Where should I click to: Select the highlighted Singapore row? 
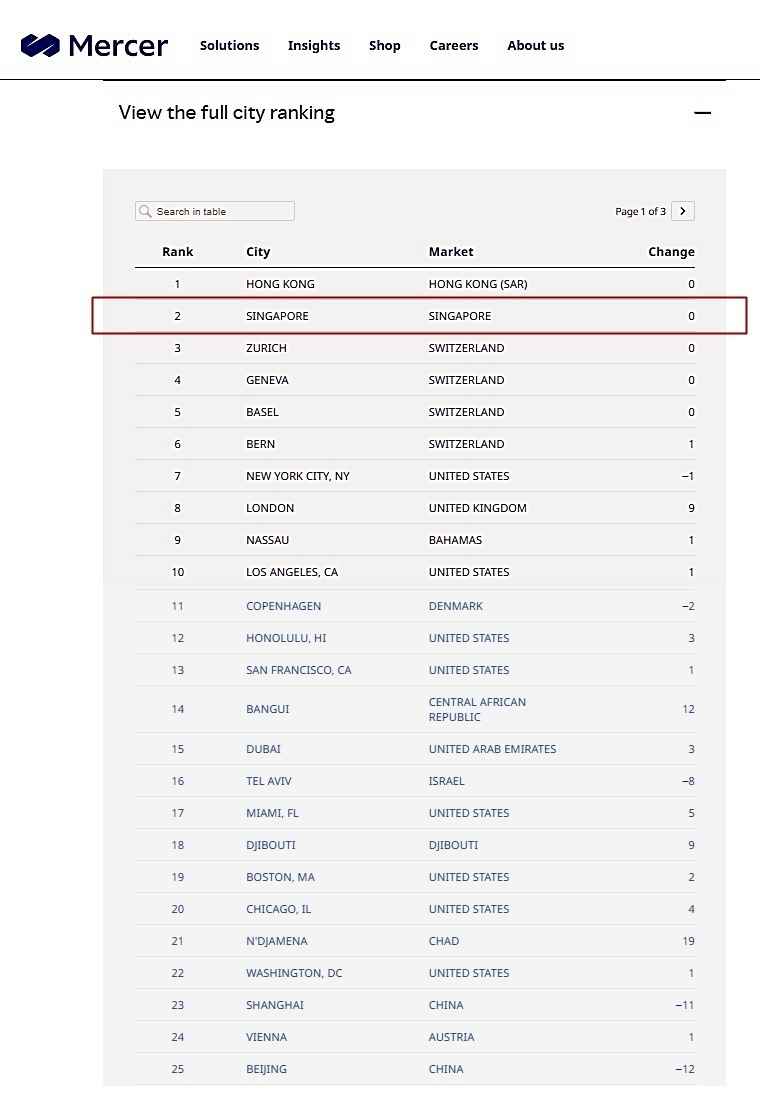pos(419,316)
